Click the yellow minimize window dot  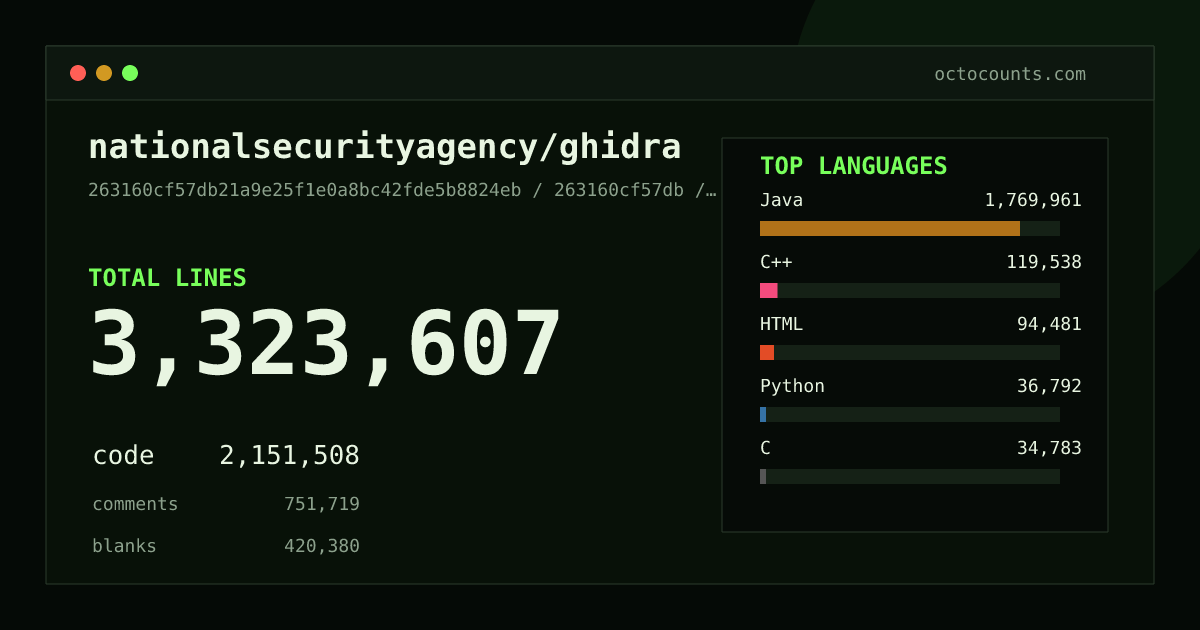point(104,73)
